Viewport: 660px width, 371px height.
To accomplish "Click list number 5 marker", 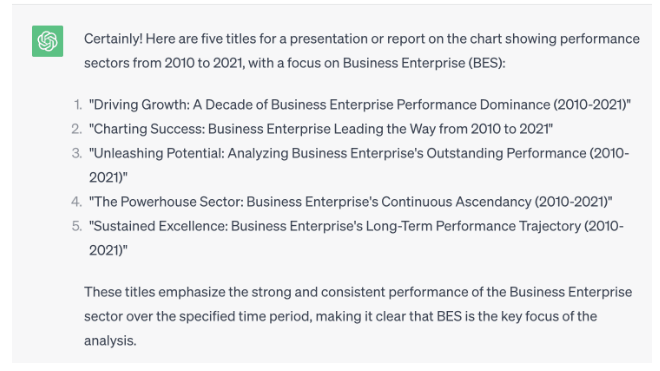I will point(77,226).
